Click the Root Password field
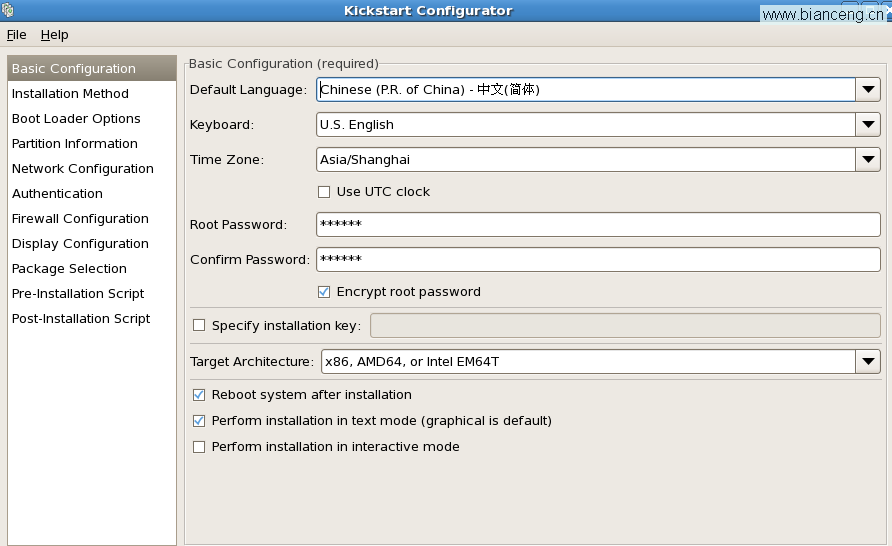 point(598,225)
